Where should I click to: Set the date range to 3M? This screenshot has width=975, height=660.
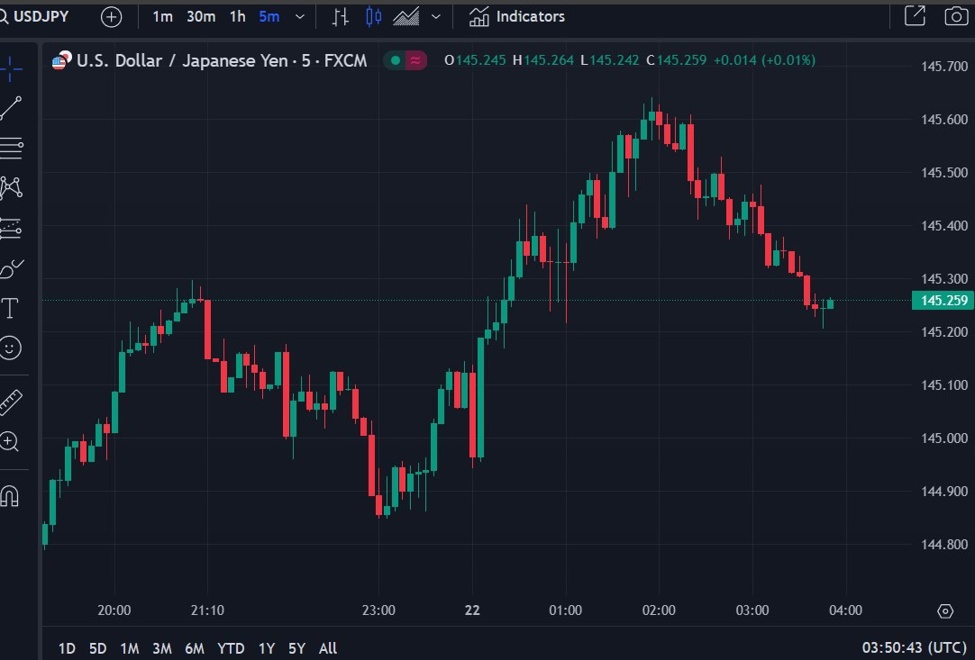tap(161, 648)
